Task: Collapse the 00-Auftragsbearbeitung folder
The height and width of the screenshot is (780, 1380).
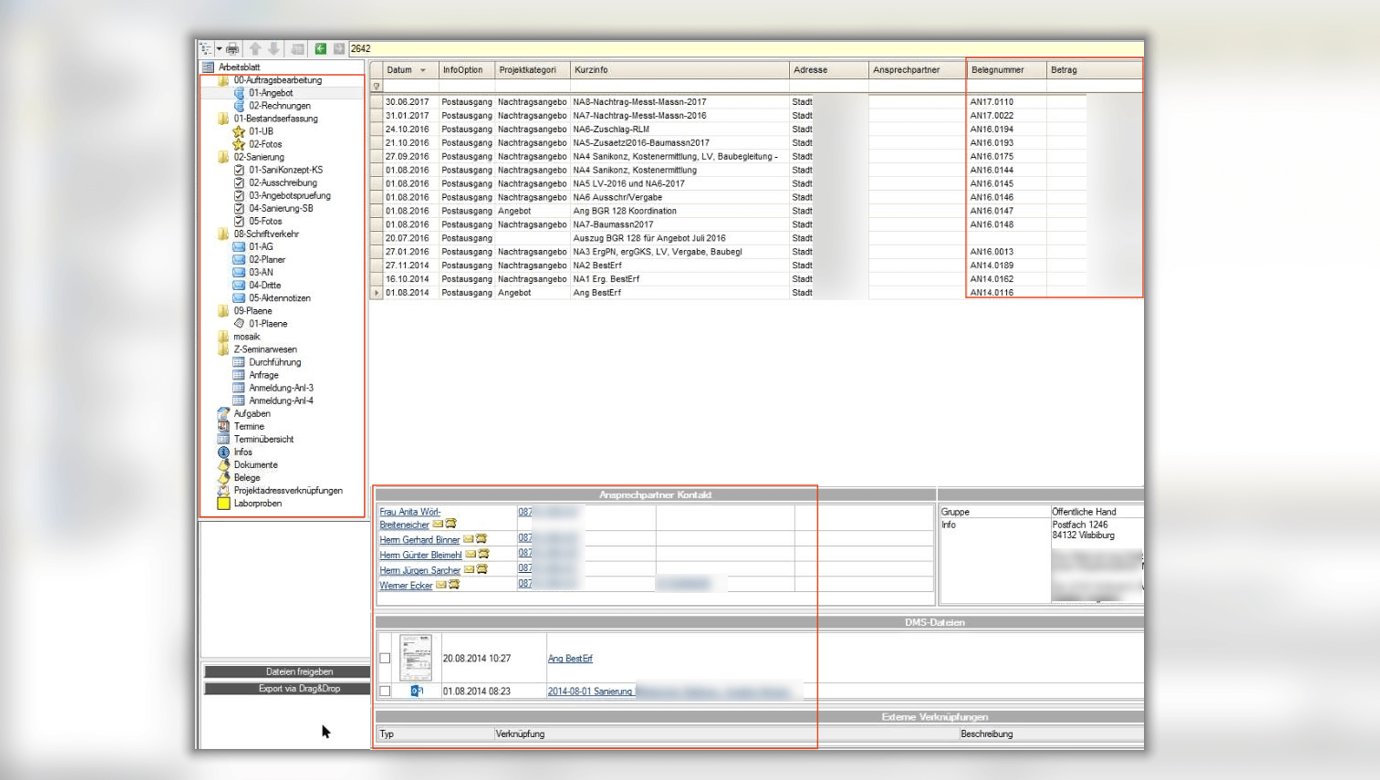Action: [224, 80]
